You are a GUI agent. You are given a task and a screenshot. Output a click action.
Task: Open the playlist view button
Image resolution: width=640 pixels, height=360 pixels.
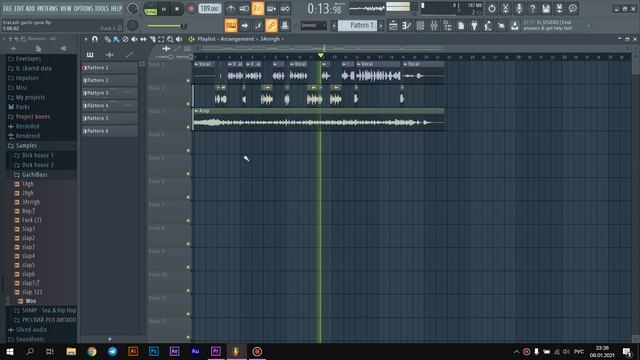tap(393, 26)
